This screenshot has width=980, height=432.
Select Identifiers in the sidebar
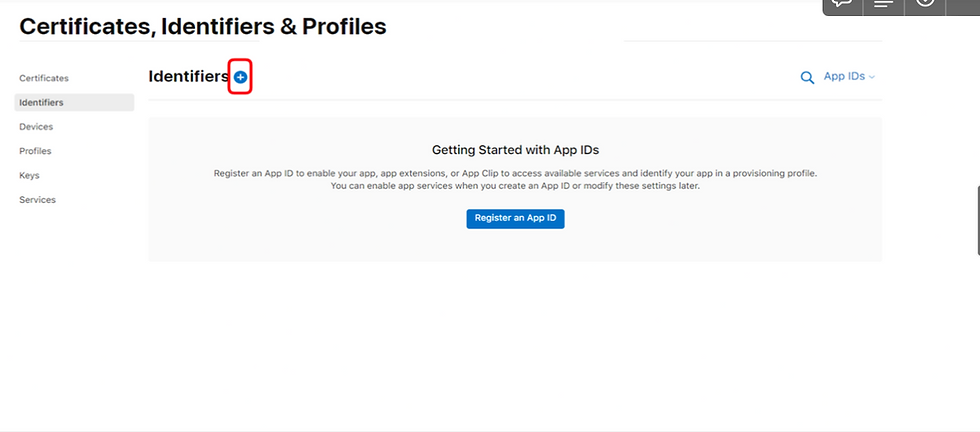tap(42, 102)
